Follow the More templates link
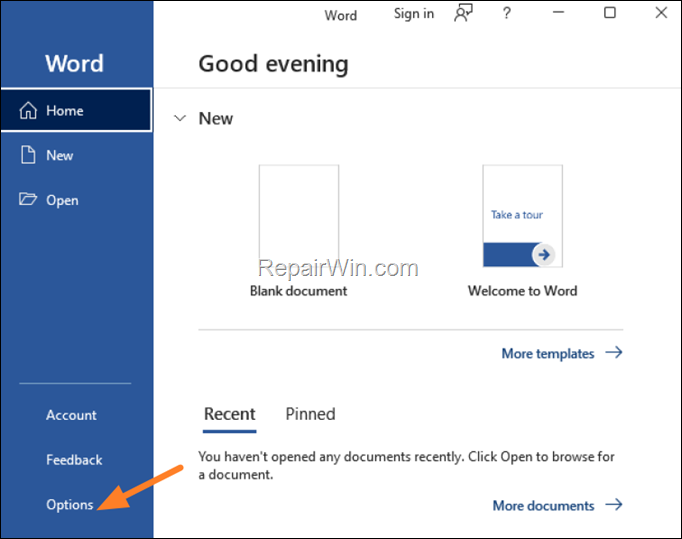Image resolution: width=682 pixels, height=539 pixels. 548,353
